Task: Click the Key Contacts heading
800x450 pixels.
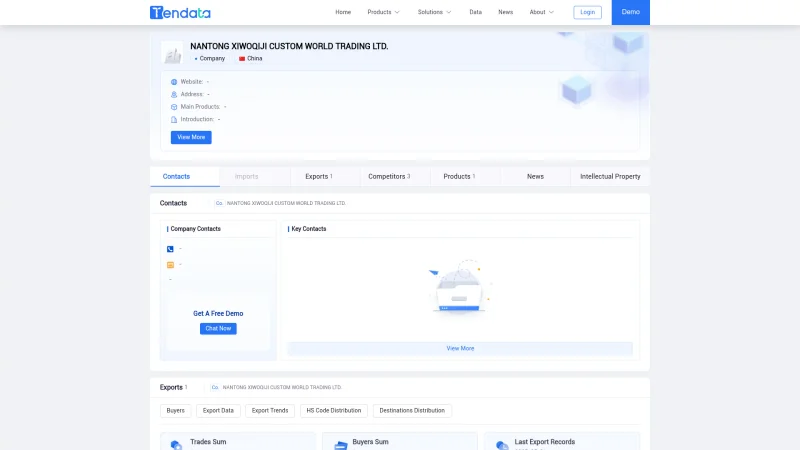Action: click(309, 229)
